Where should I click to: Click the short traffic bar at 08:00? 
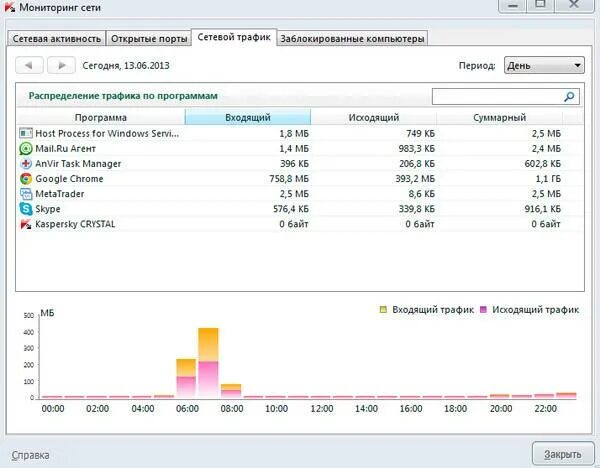coord(231,391)
